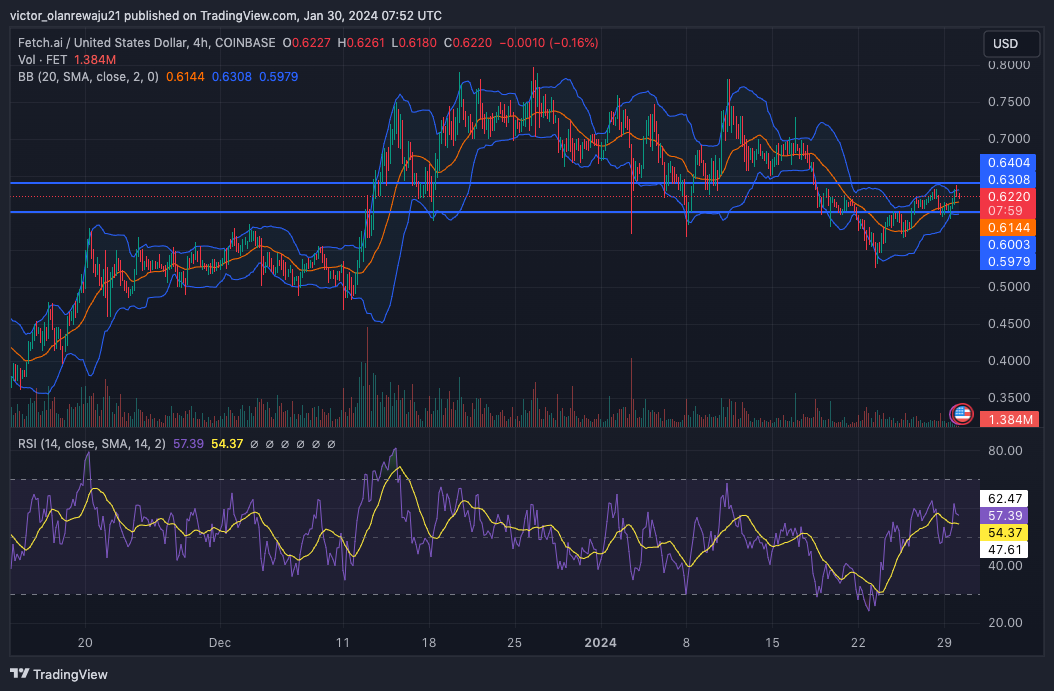Click the purple 57.39 label on RSI axis
This screenshot has height=691, width=1054.
coord(1004,516)
